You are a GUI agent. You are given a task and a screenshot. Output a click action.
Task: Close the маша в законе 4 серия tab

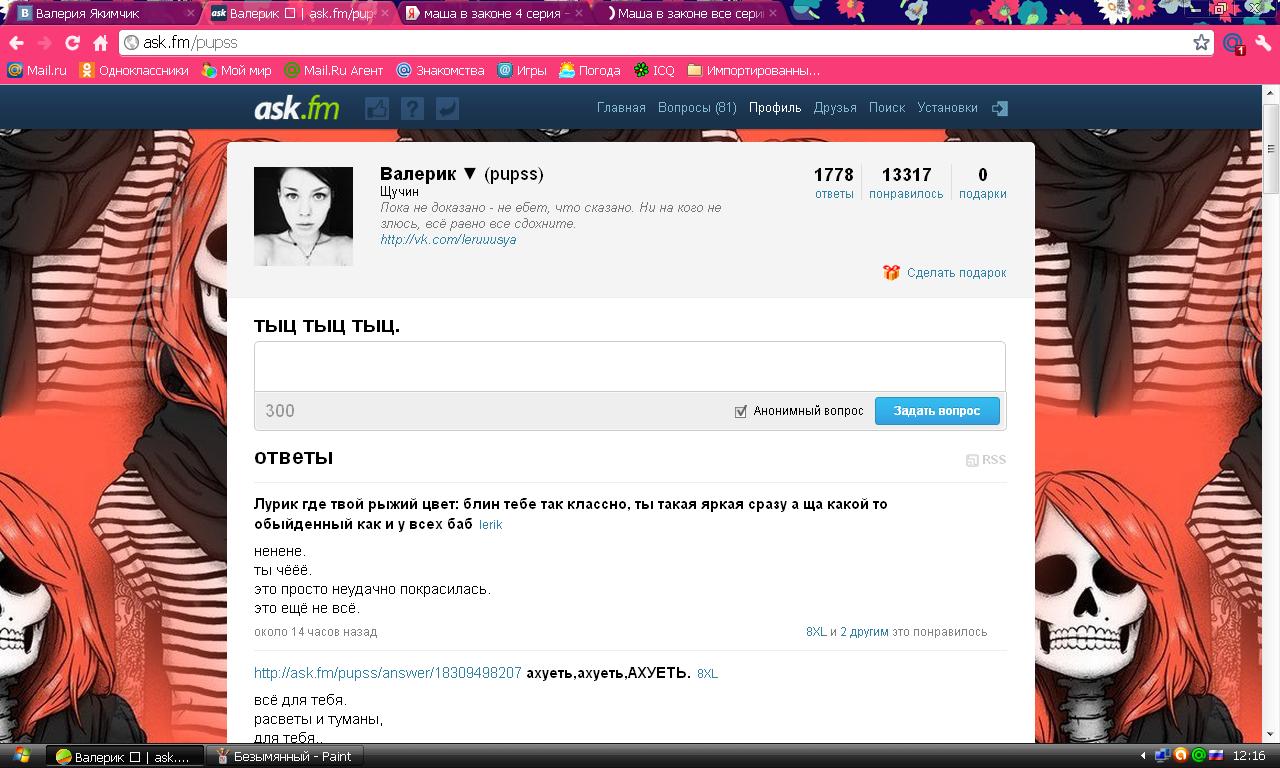[x=578, y=14]
